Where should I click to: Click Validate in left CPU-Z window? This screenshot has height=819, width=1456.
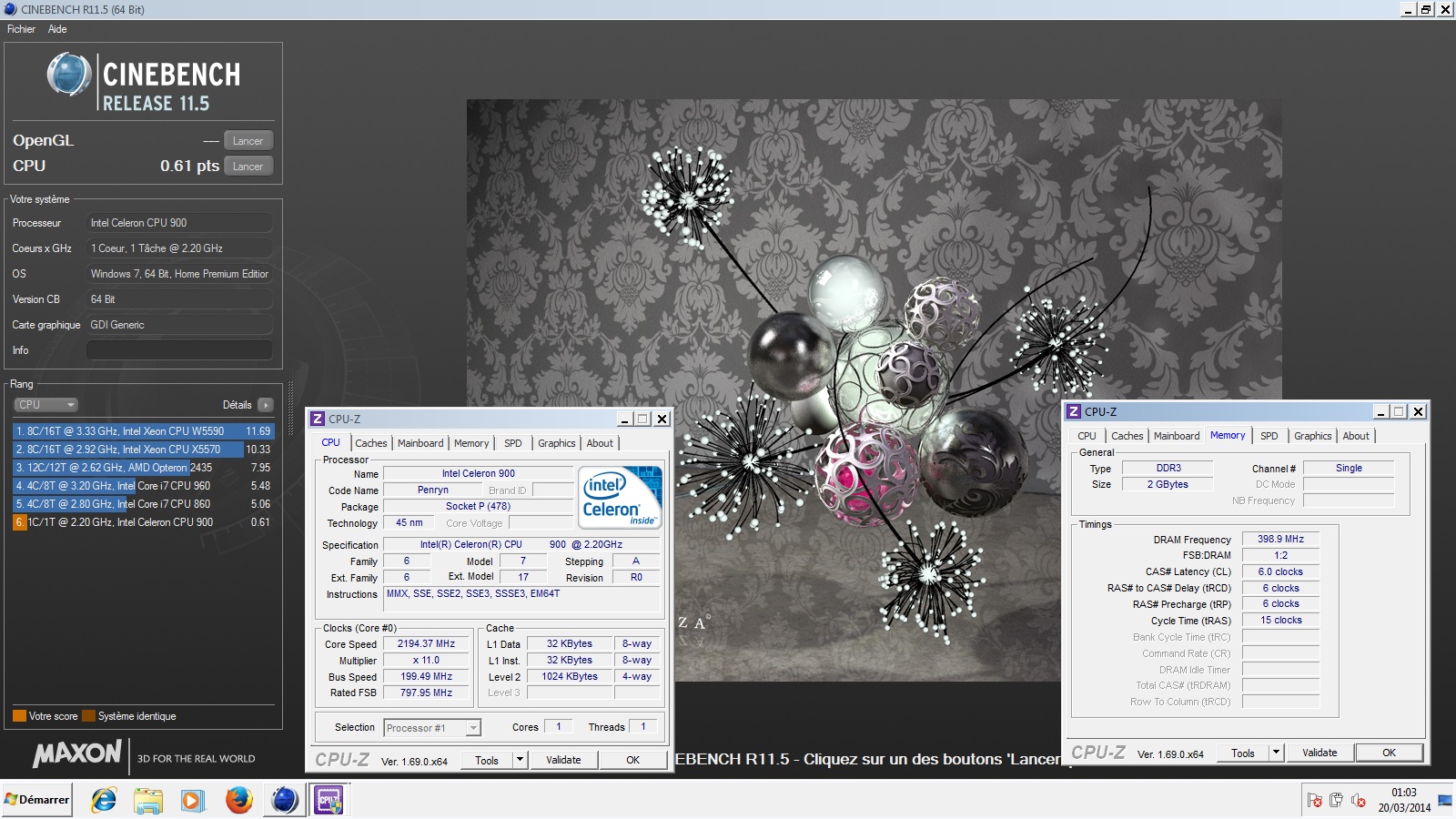tap(563, 760)
